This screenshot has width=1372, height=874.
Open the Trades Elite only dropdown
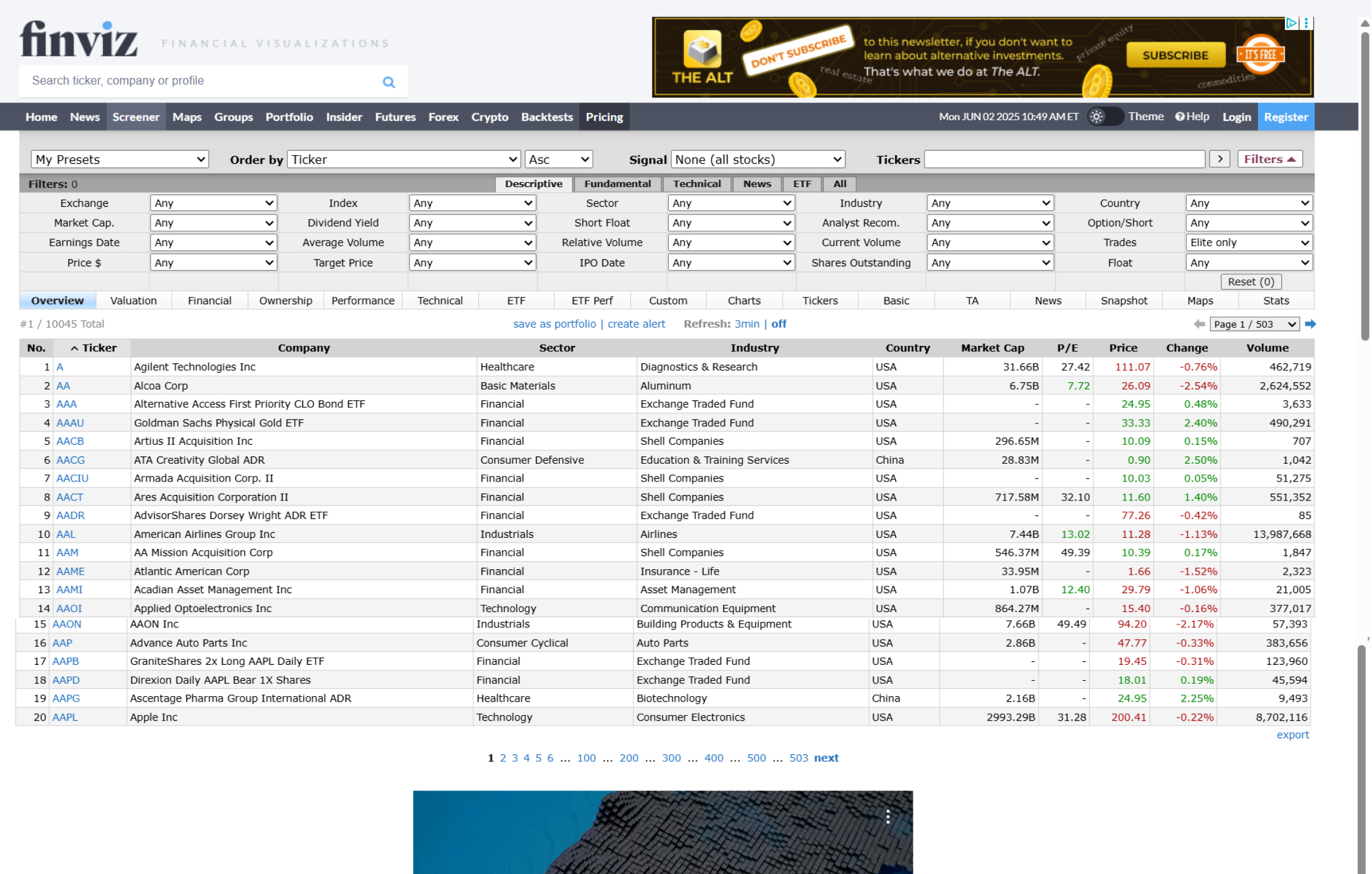point(1249,242)
